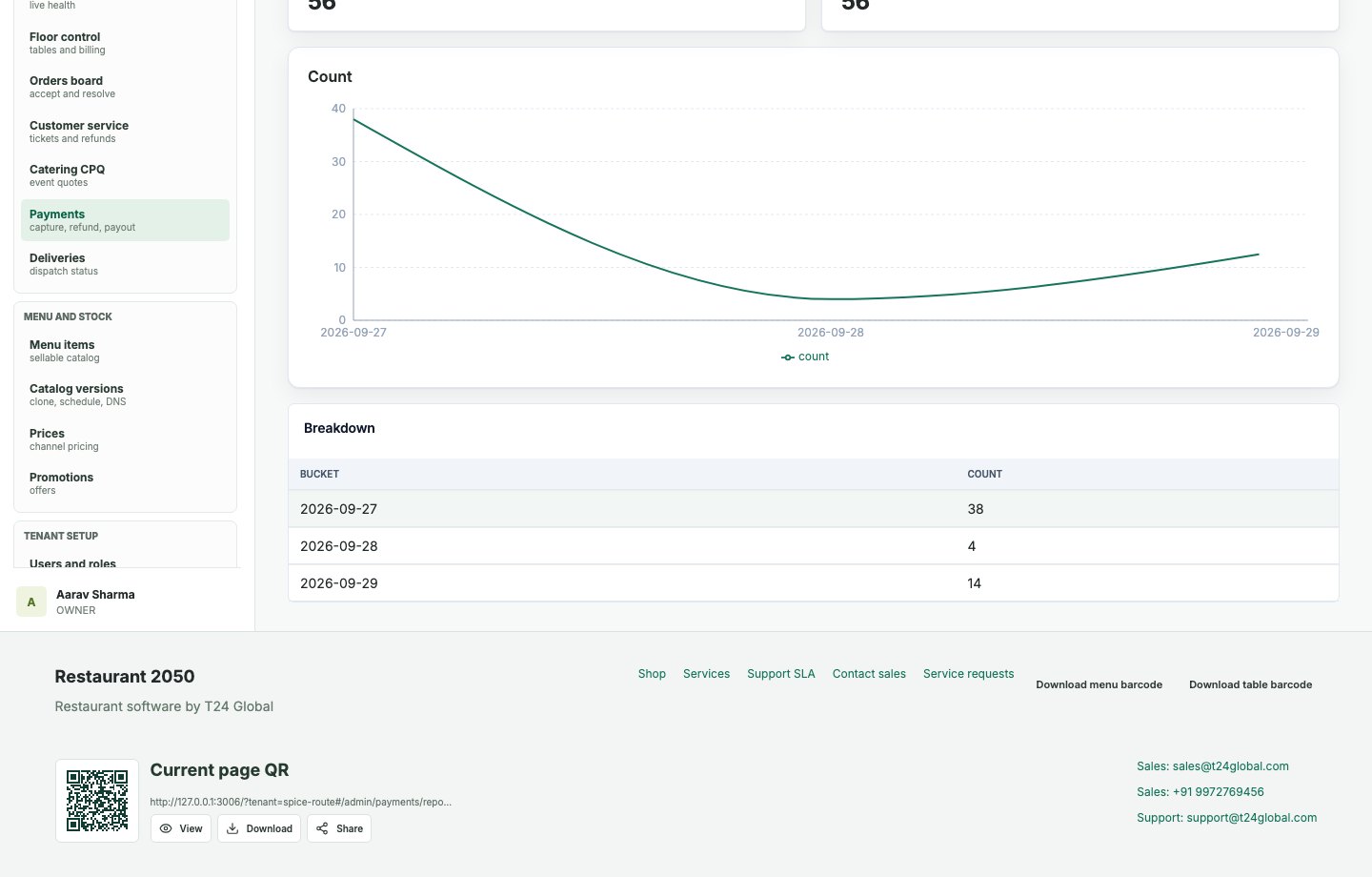Screen dimensions: 1372x877
Task: Click the sales@t24global.com email link
Action: (1213, 766)
